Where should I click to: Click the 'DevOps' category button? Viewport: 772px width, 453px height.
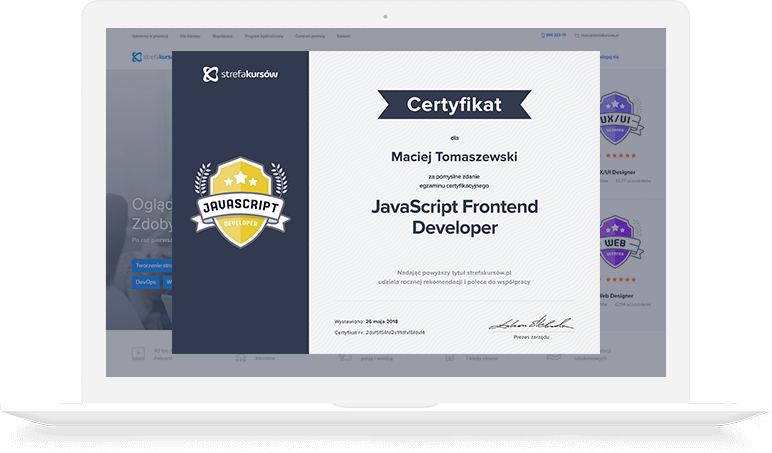click(146, 282)
